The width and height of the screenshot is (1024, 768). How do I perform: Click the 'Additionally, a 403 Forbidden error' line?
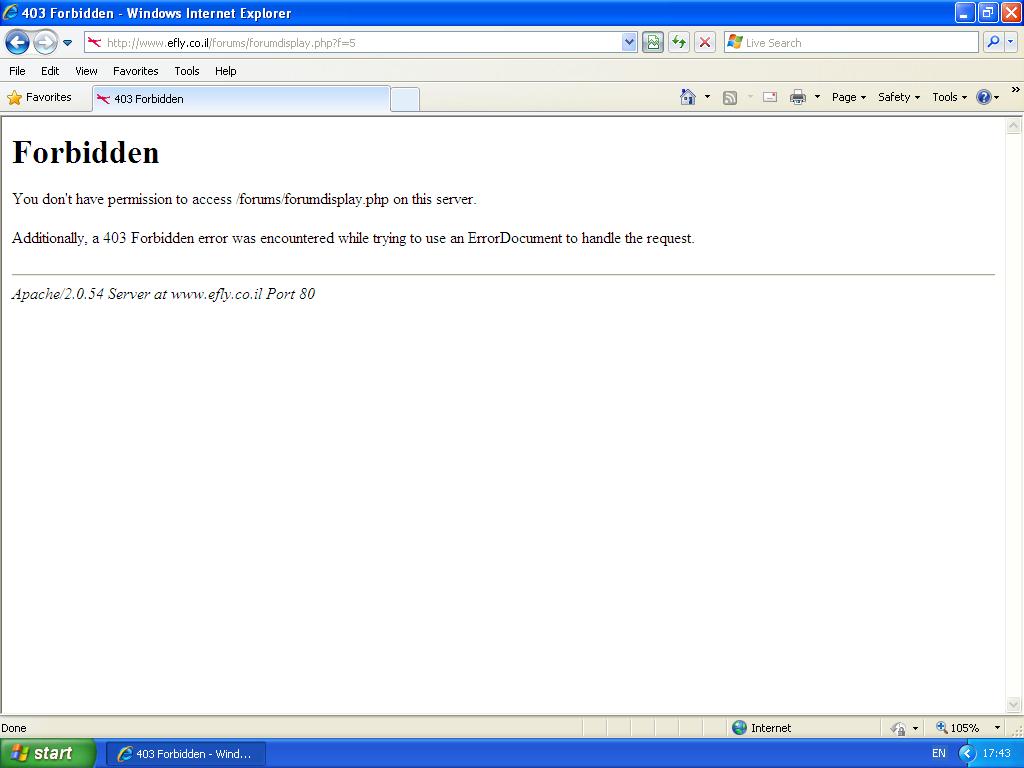353,238
